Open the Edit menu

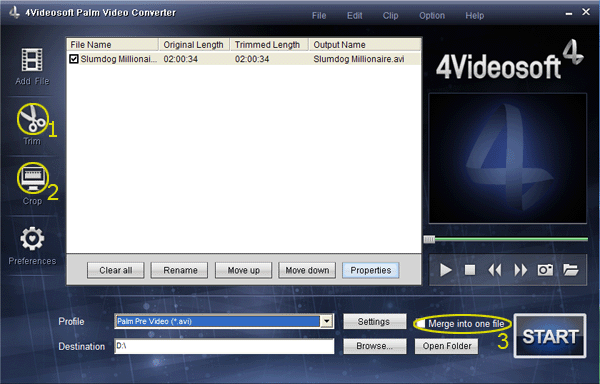355,16
